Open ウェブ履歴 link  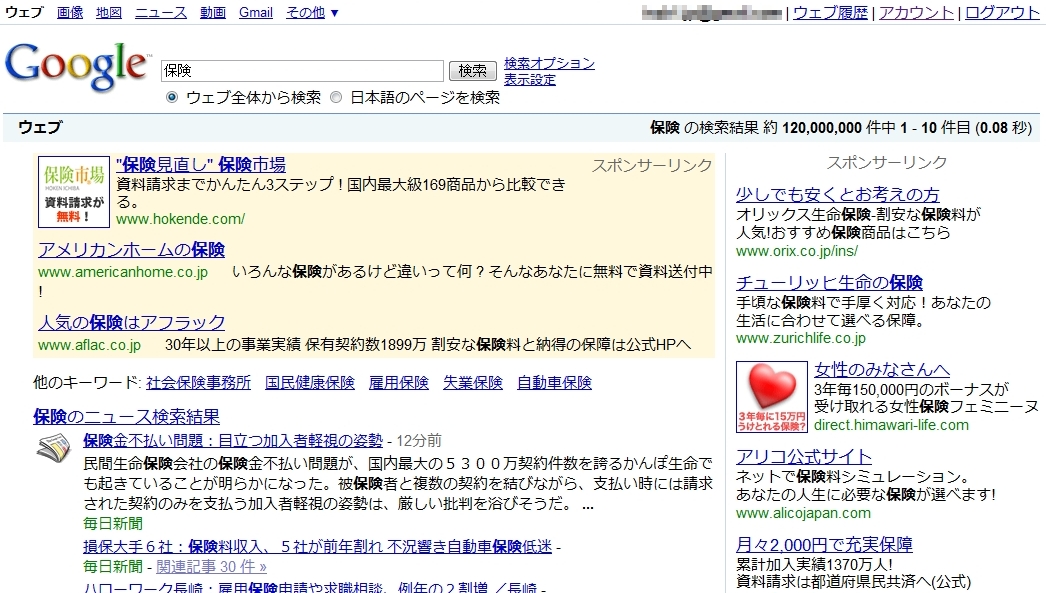coord(831,13)
